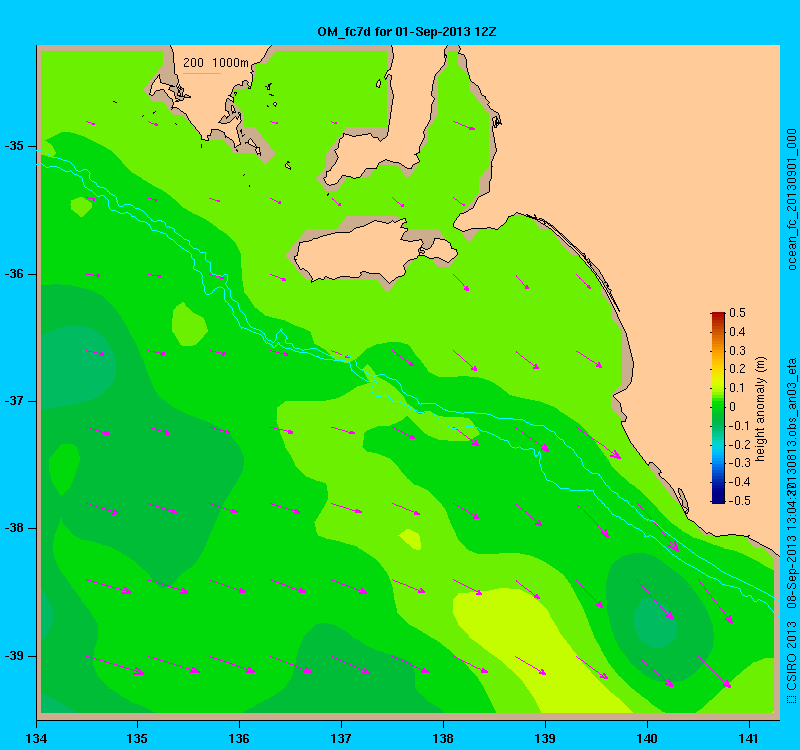The height and width of the screenshot is (750, 800).
Task: Click the 0.1 colorbar tick label
Action: click(x=737, y=388)
